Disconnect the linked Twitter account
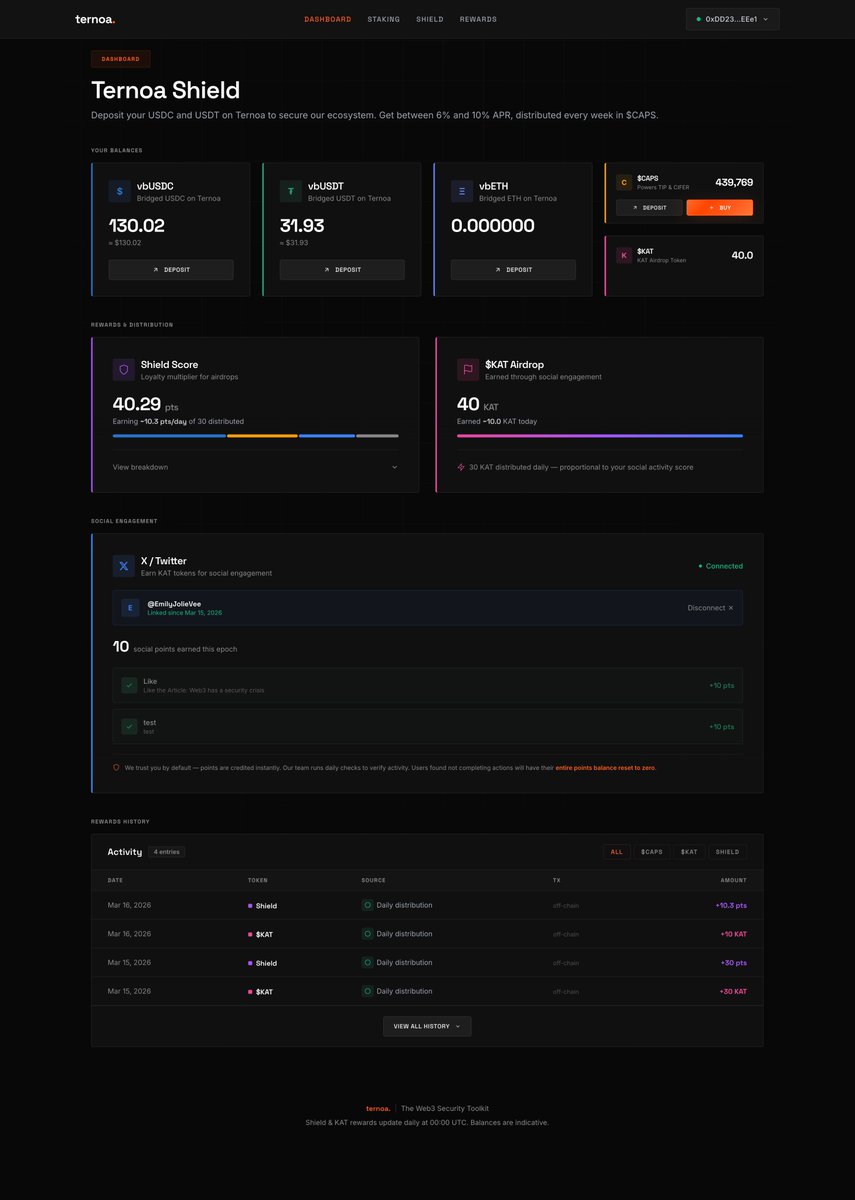855x1200 pixels. (710, 608)
